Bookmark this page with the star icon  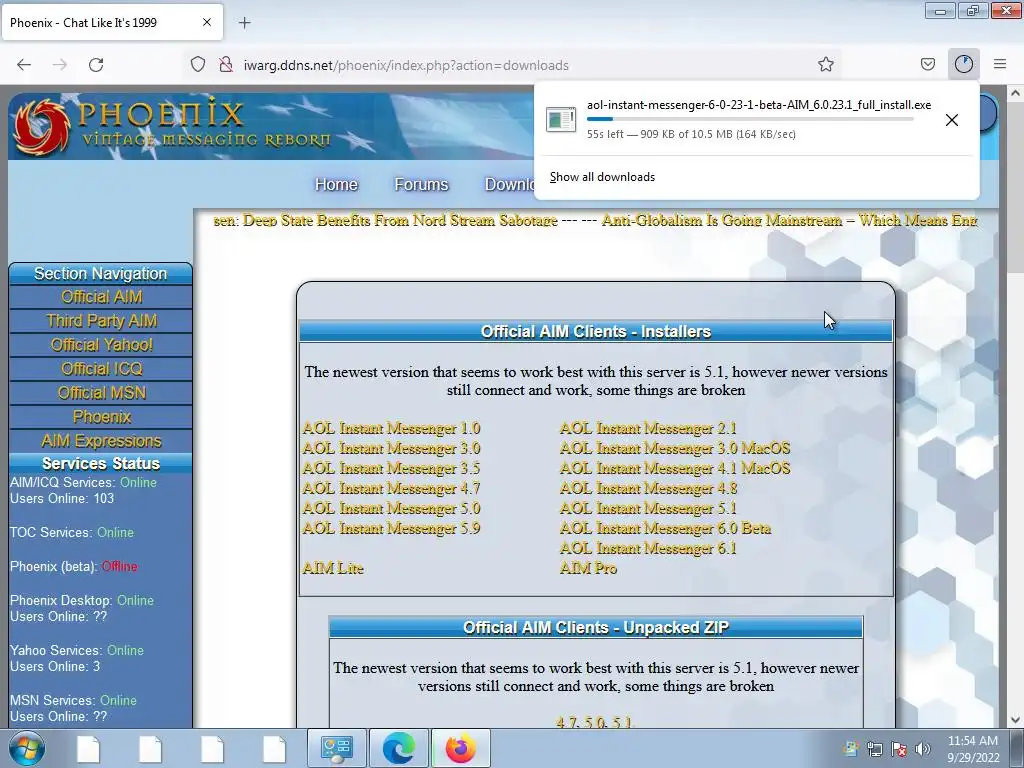coord(825,65)
